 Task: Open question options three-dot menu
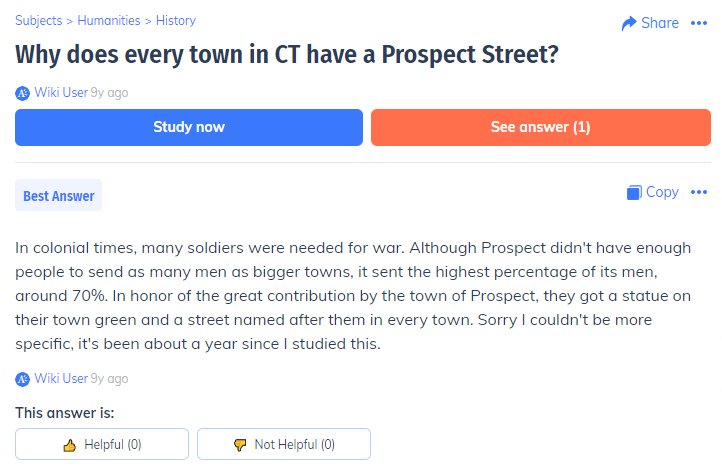pyautogui.click(x=699, y=23)
